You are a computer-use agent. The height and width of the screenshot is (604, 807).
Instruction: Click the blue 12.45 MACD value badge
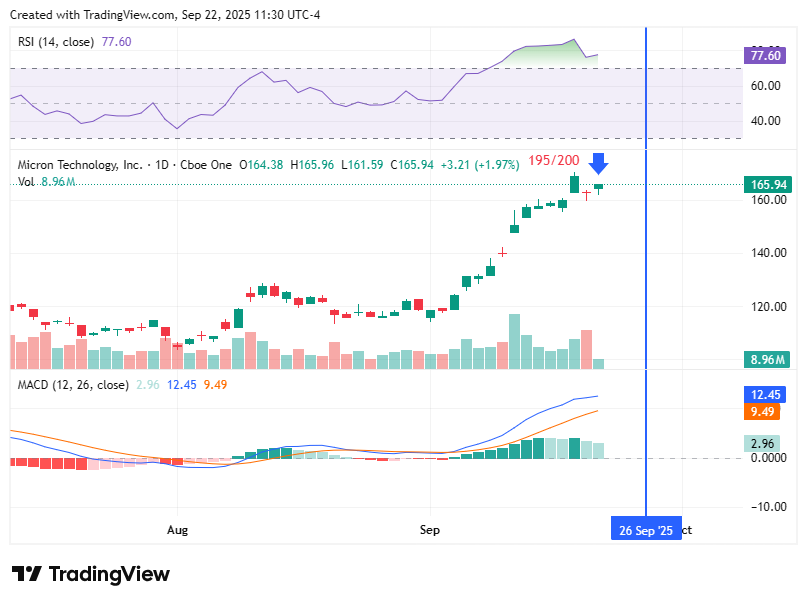[x=763, y=394]
